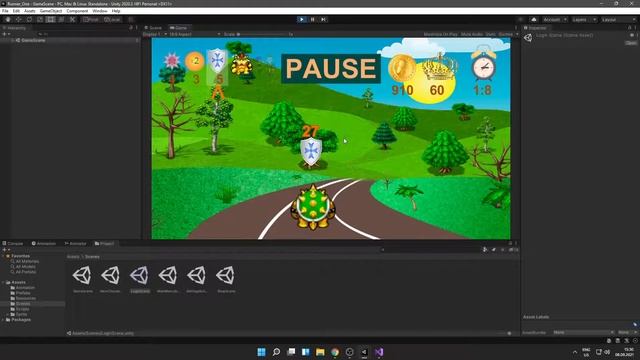Click the Hierarchy search field
This screenshot has height=360, width=640.
(84, 34)
